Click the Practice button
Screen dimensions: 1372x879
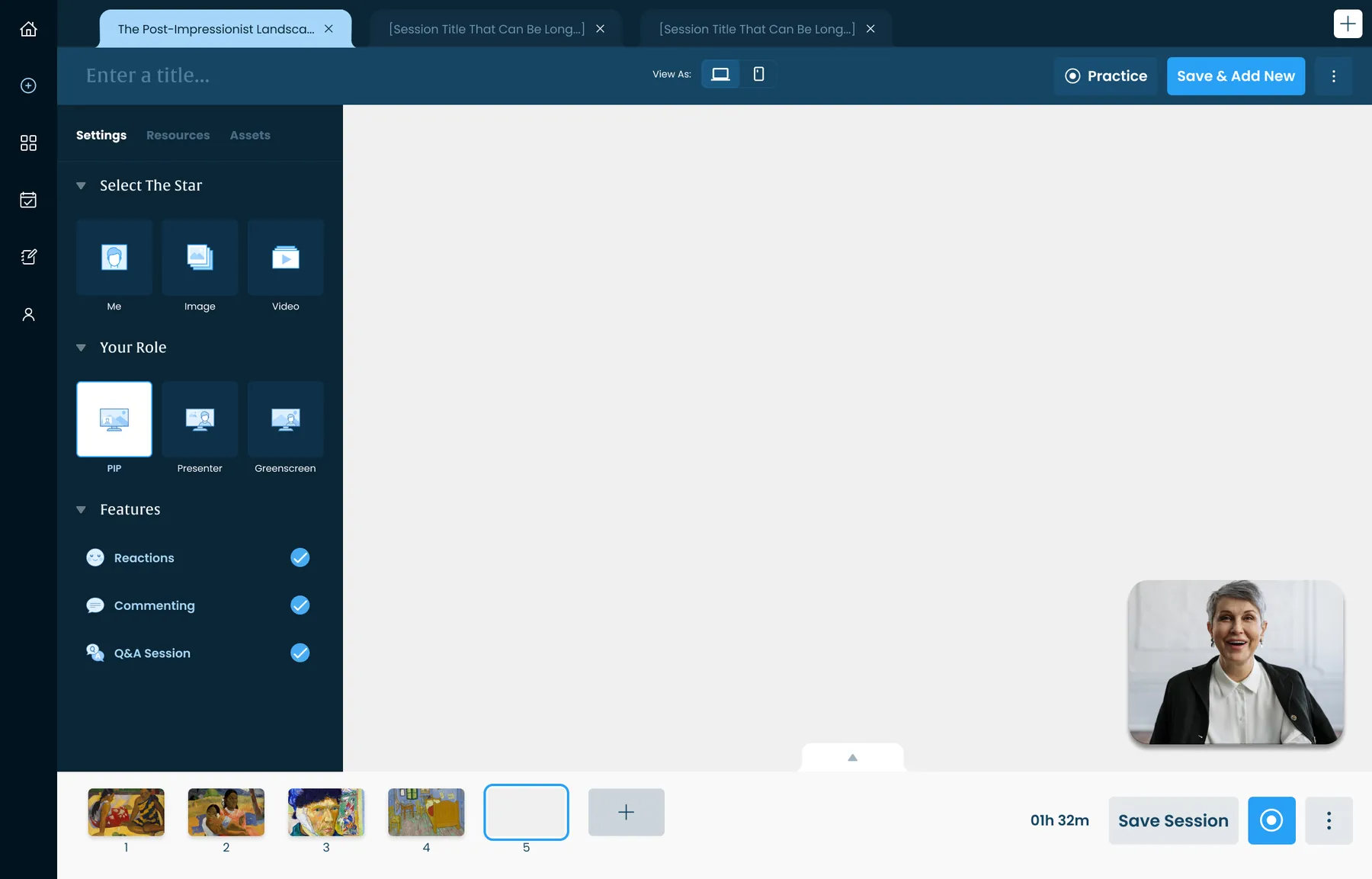click(x=1105, y=76)
